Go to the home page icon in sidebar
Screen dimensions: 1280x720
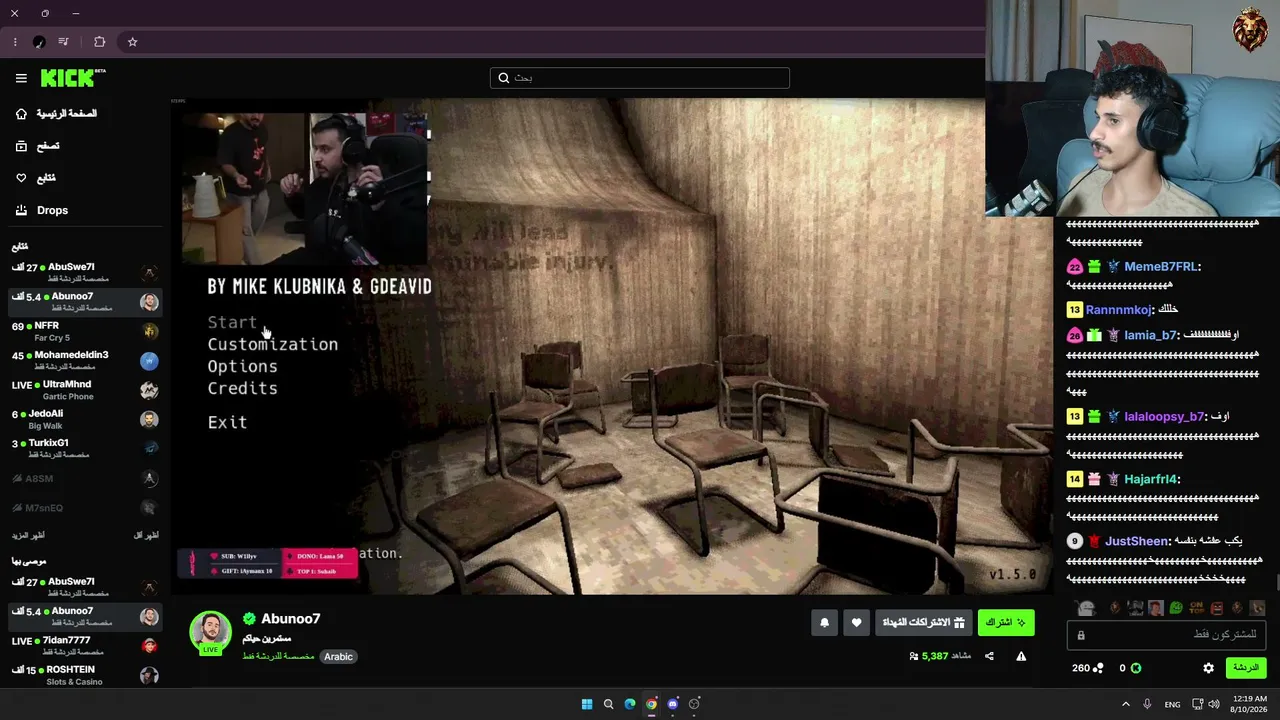[x=21, y=114]
